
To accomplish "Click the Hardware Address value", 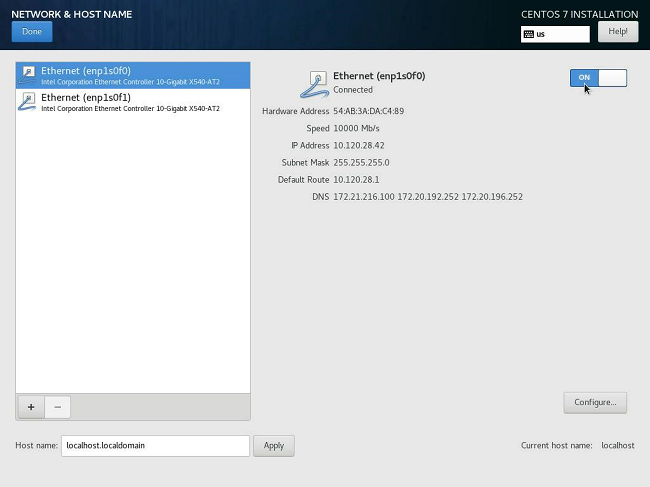I will pos(368,111).
